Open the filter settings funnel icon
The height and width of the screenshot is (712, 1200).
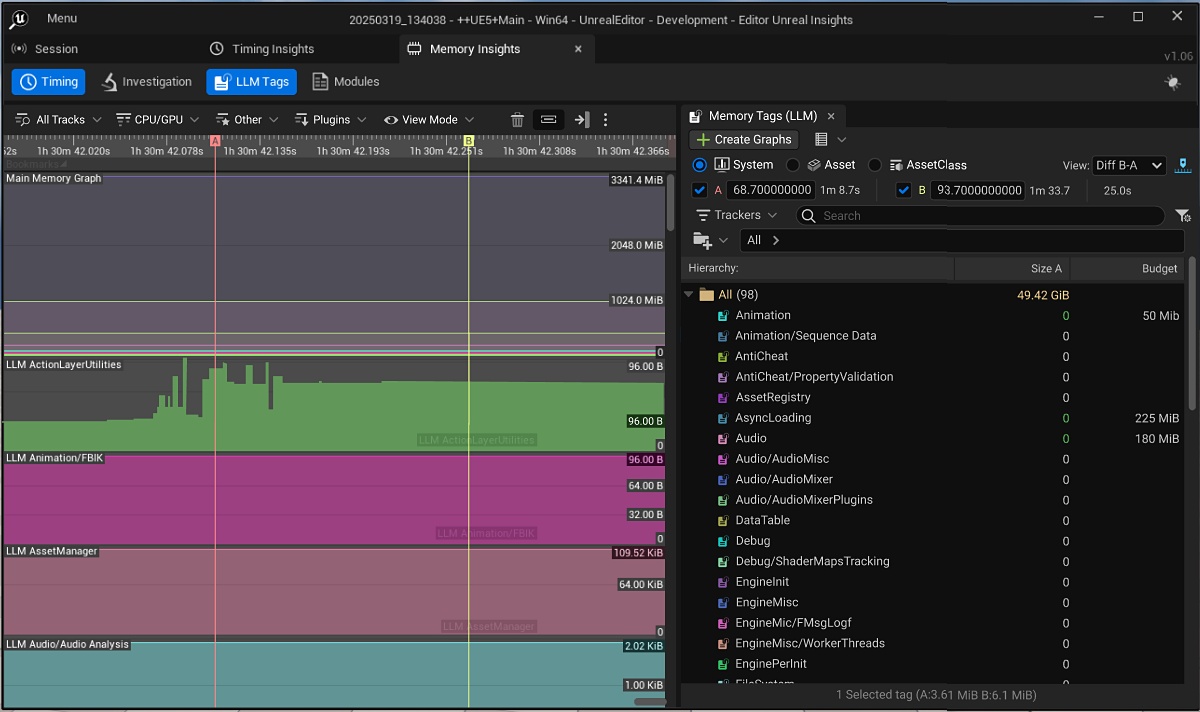[1182, 216]
